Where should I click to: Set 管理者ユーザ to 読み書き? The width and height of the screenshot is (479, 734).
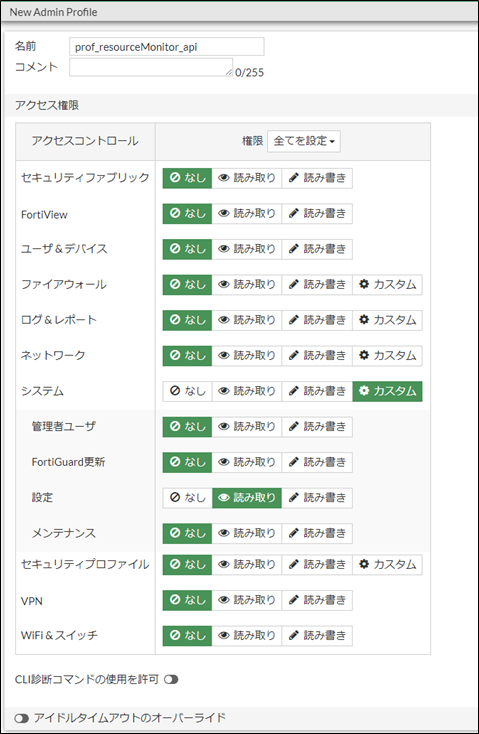click(x=317, y=426)
